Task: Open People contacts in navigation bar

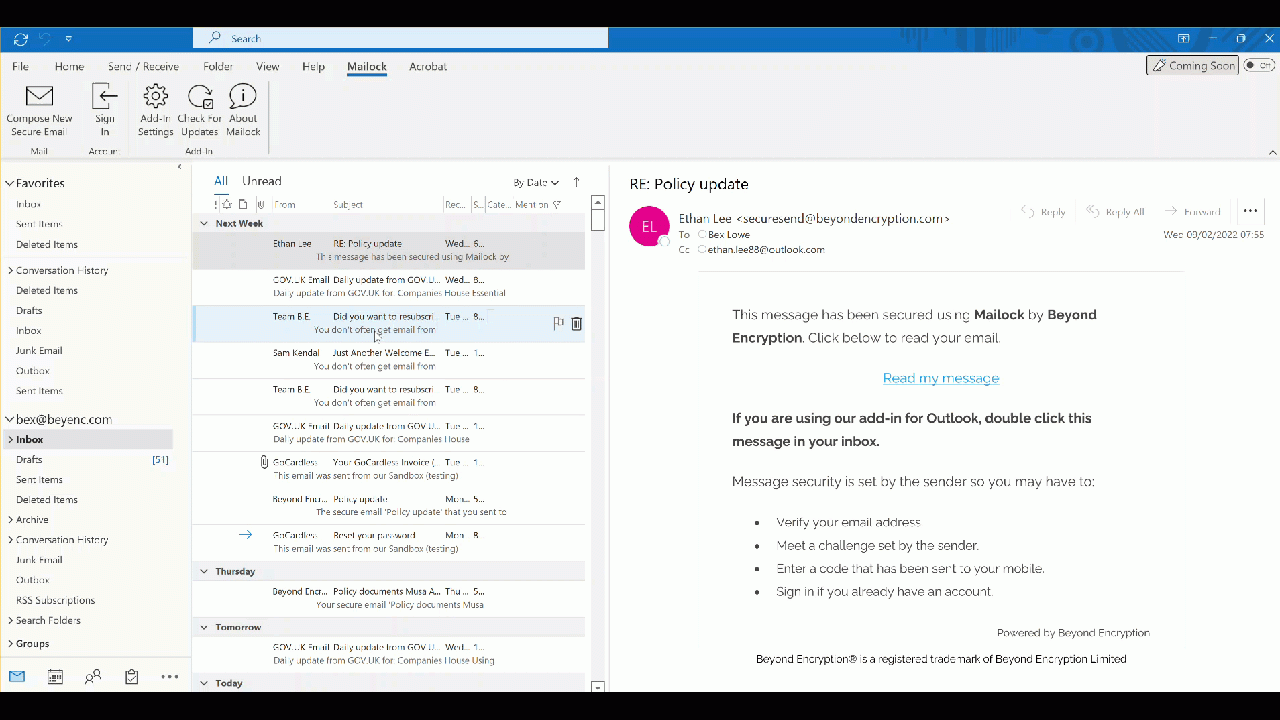Action: (93, 677)
